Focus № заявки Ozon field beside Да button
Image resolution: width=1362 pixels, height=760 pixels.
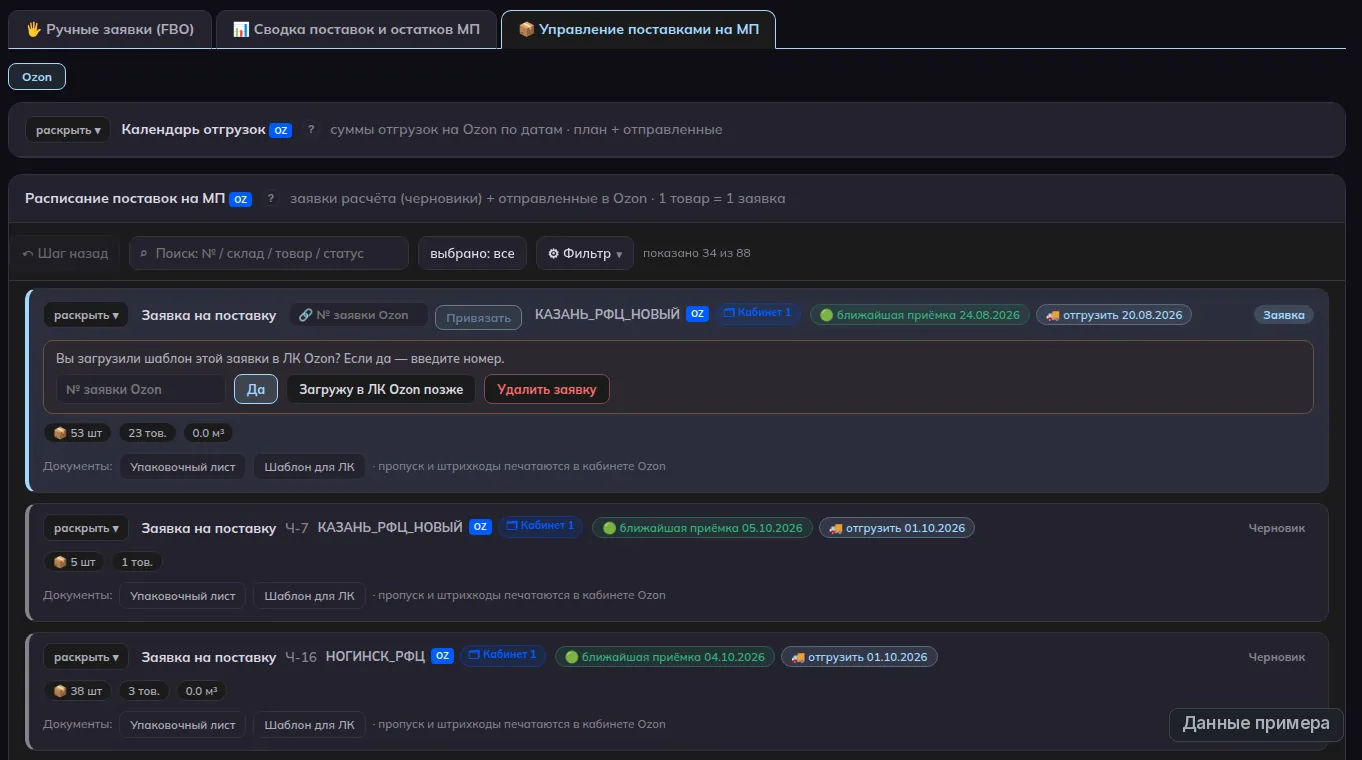point(141,389)
